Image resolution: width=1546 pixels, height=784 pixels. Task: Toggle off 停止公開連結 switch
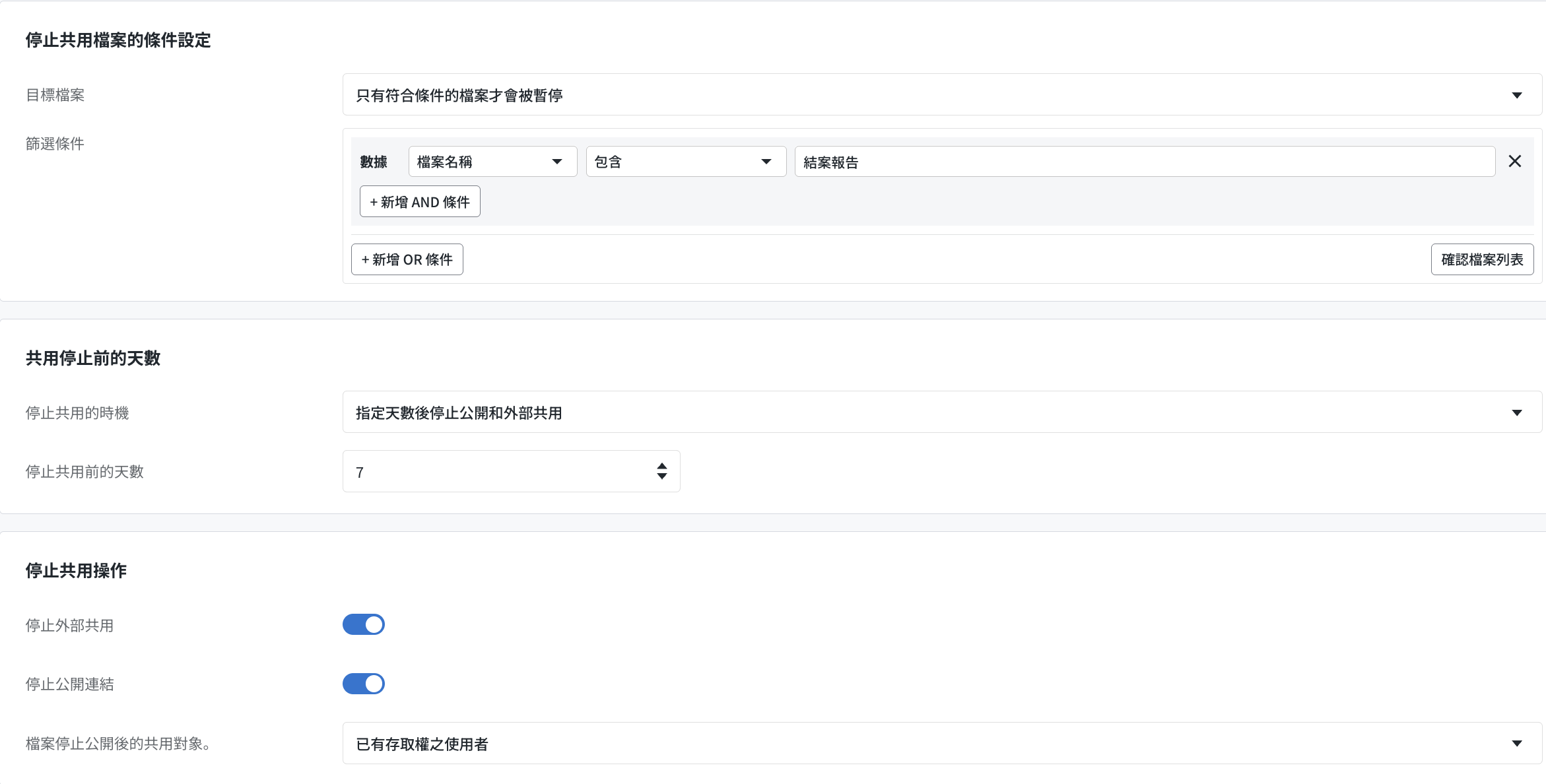tap(364, 684)
